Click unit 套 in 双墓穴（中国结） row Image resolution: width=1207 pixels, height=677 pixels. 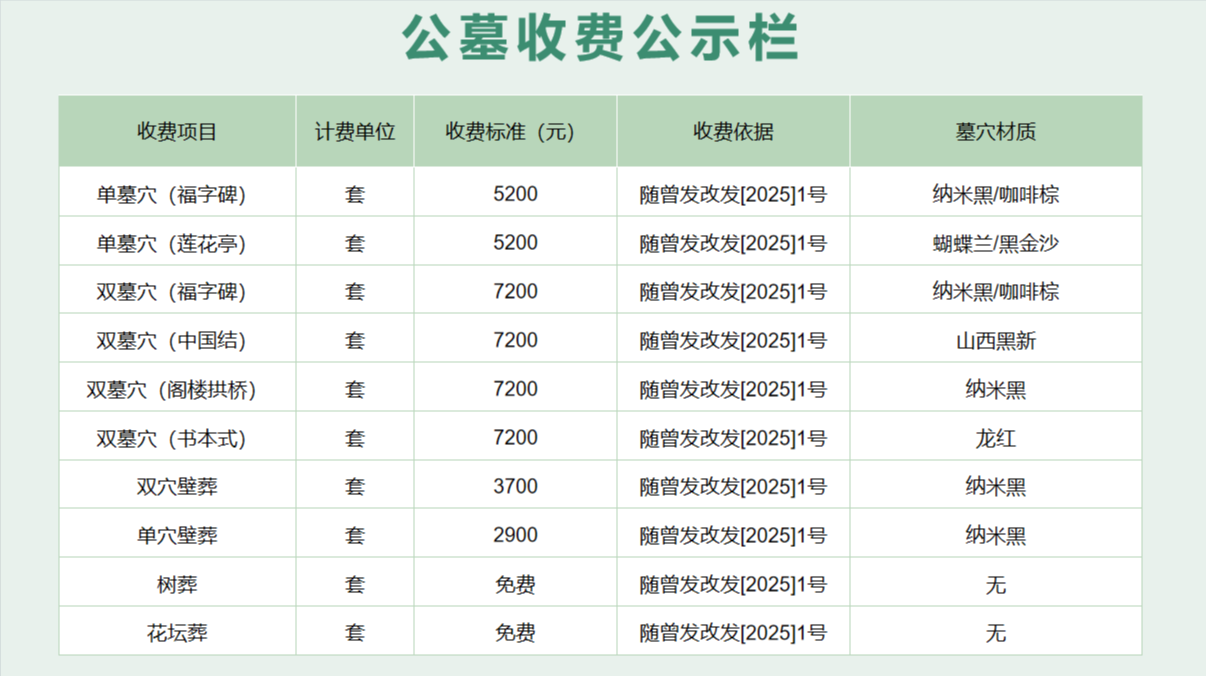click(x=355, y=339)
